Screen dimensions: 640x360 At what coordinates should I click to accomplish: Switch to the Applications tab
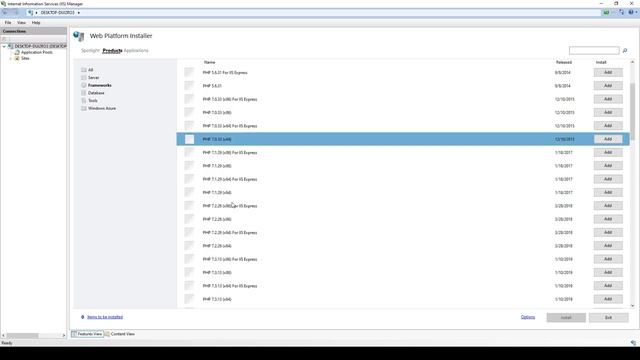coord(136,51)
